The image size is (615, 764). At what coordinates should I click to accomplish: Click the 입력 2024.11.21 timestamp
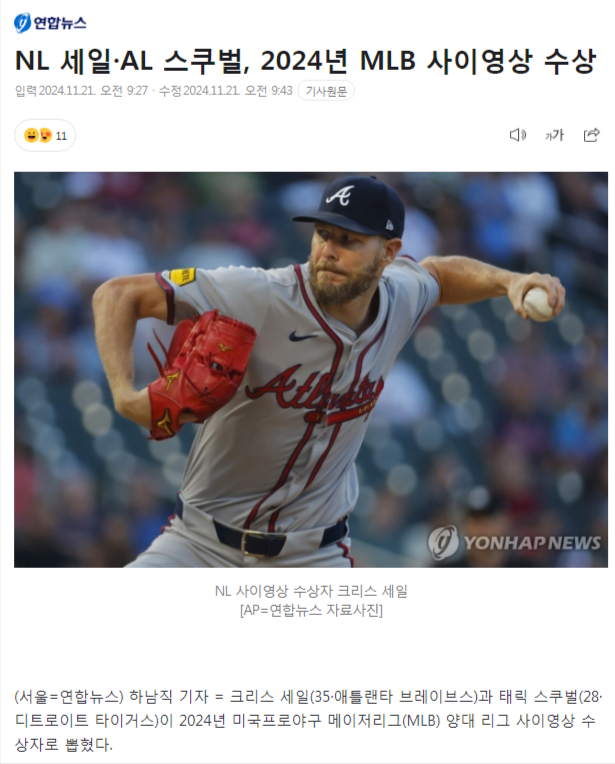pos(81,91)
